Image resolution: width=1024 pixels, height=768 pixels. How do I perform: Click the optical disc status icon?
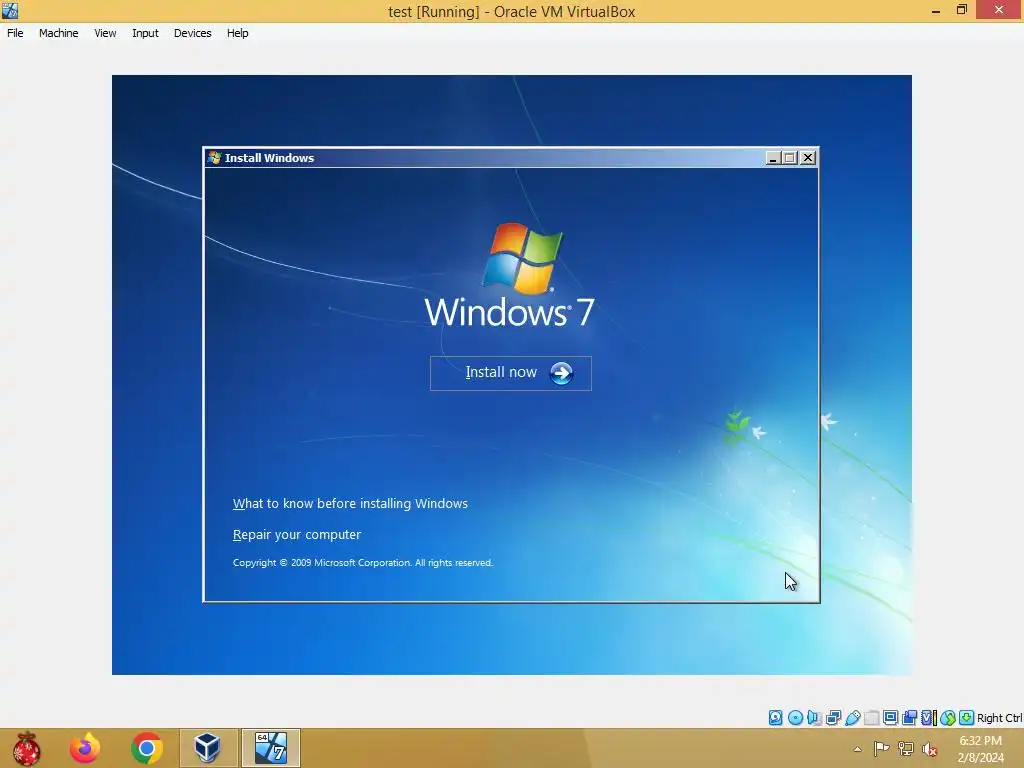click(x=795, y=718)
